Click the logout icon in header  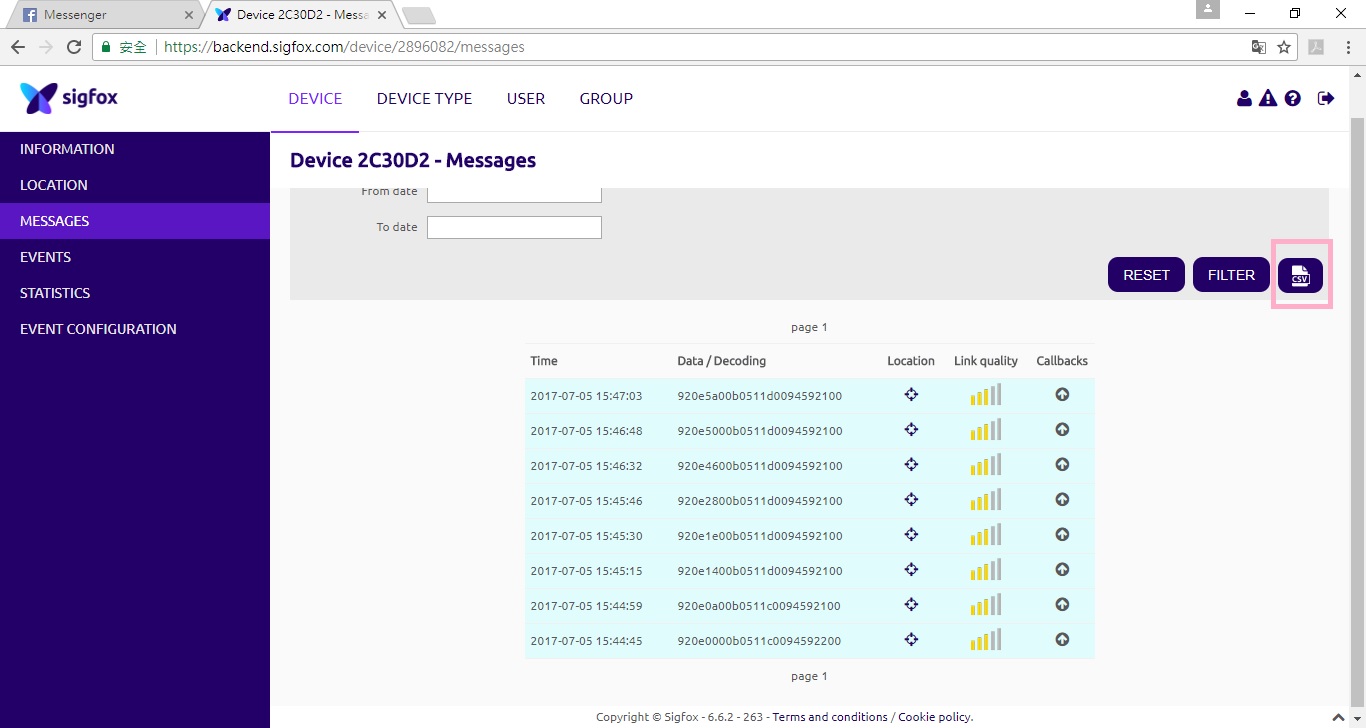(x=1326, y=98)
